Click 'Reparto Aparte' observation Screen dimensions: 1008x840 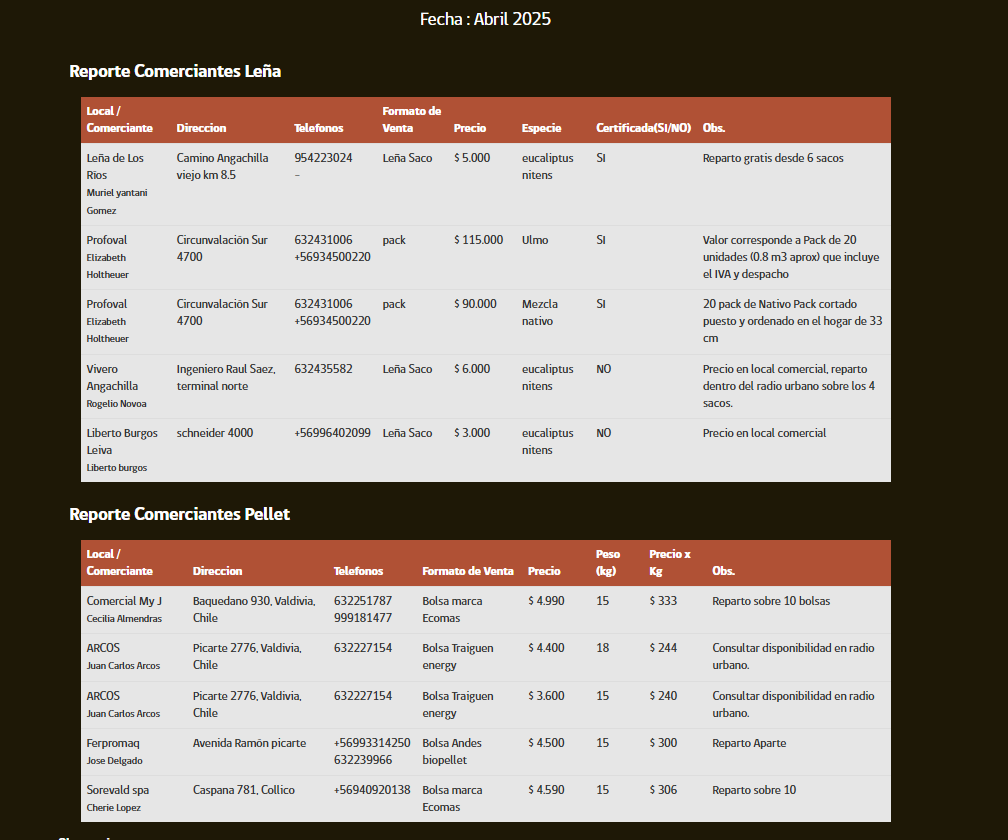[x=749, y=743]
